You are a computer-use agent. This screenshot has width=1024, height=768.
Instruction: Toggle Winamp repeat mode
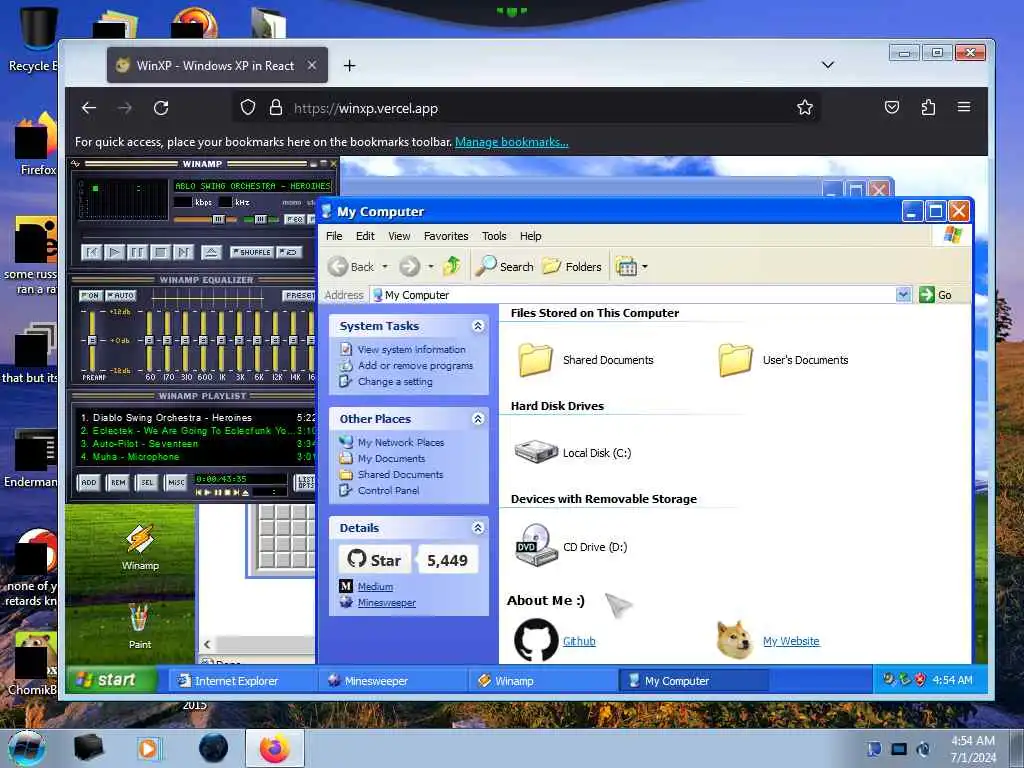[289, 251]
